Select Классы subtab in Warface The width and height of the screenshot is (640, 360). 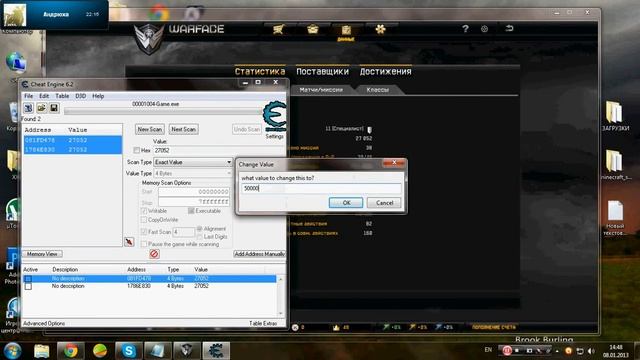coord(378,90)
